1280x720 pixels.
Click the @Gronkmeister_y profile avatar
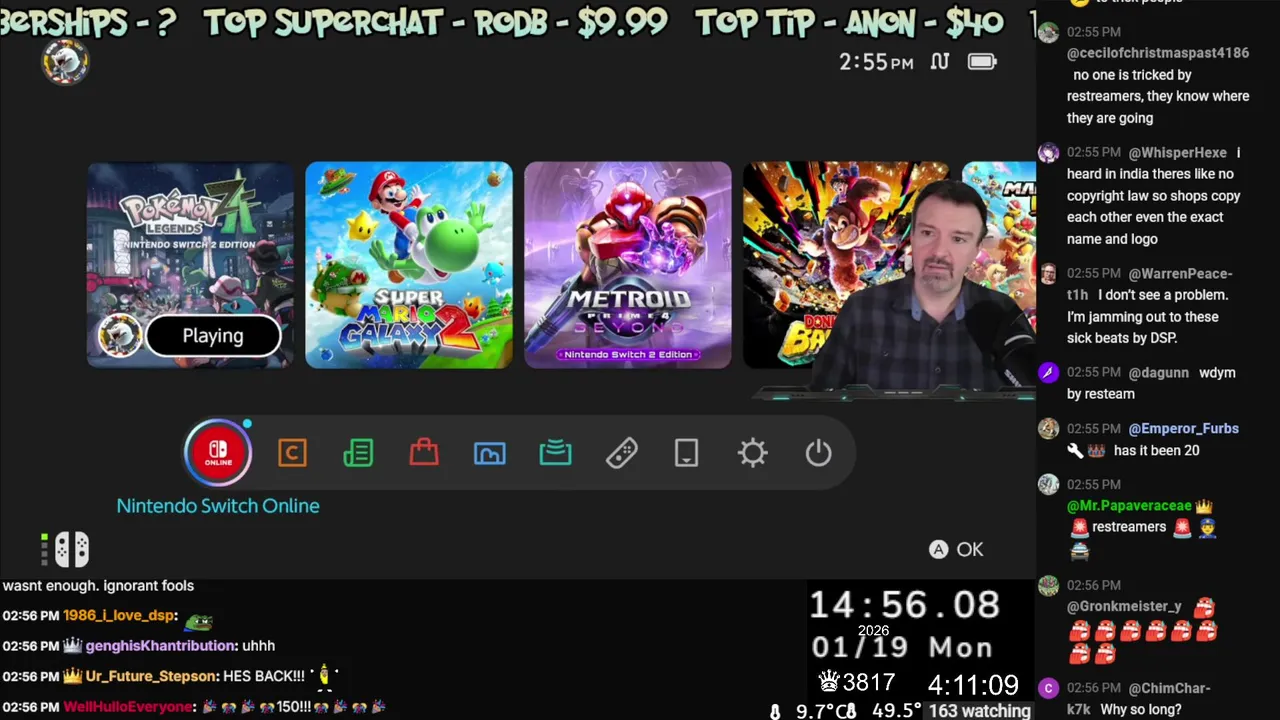coord(1048,586)
